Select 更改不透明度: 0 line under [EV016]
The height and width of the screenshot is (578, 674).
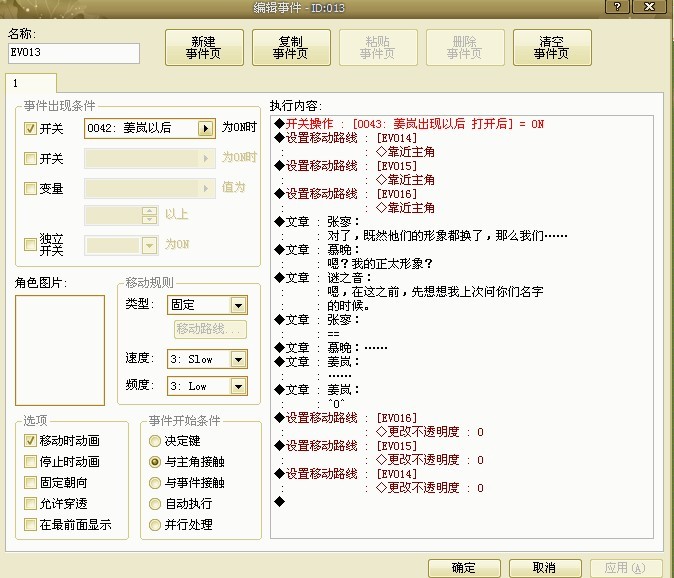[430, 432]
